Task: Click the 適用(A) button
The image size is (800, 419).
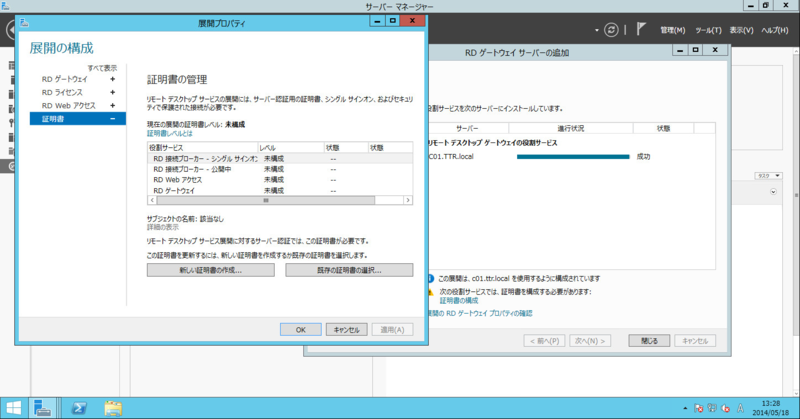Action: coord(392,330)
